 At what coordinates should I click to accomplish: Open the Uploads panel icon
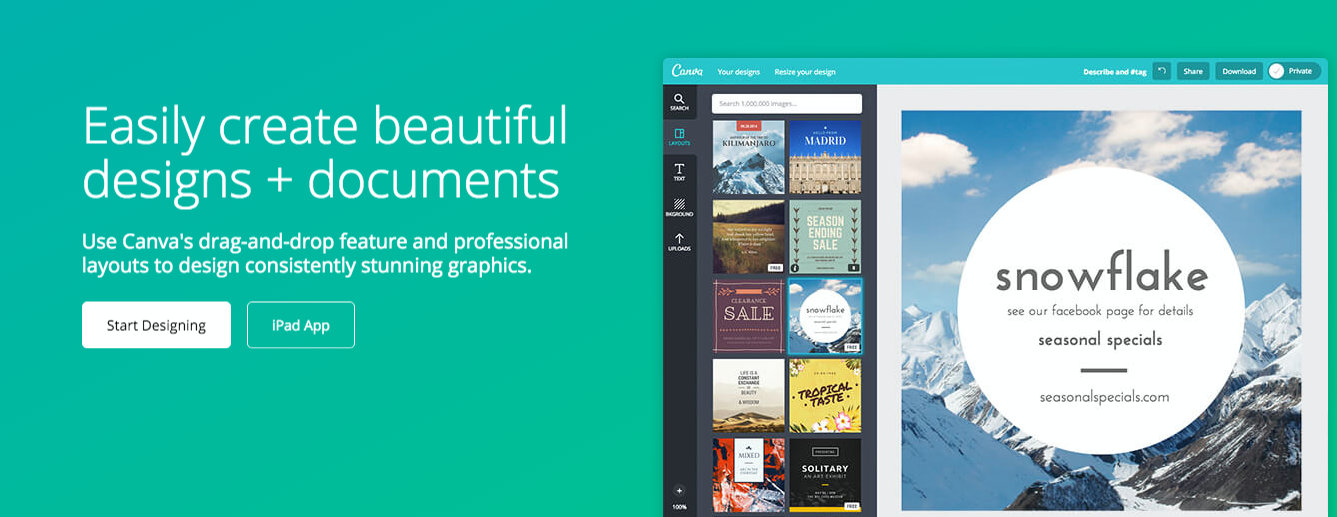679,241
